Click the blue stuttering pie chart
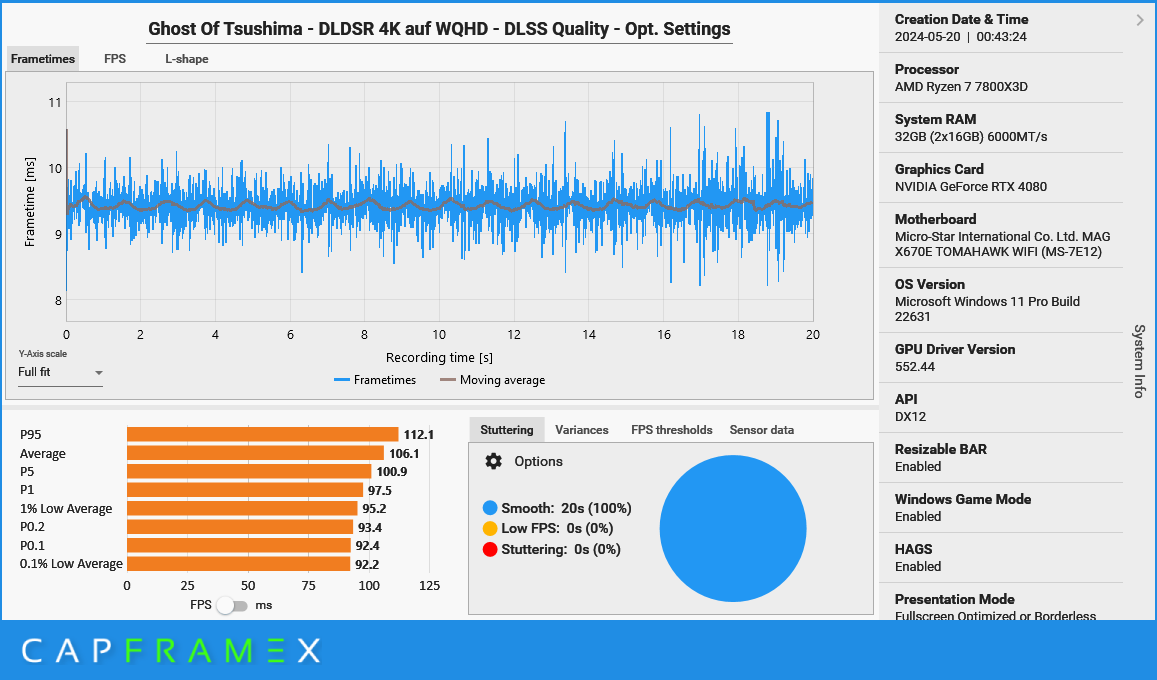The height and width of the screenshot is (680, 1157). 733,529
